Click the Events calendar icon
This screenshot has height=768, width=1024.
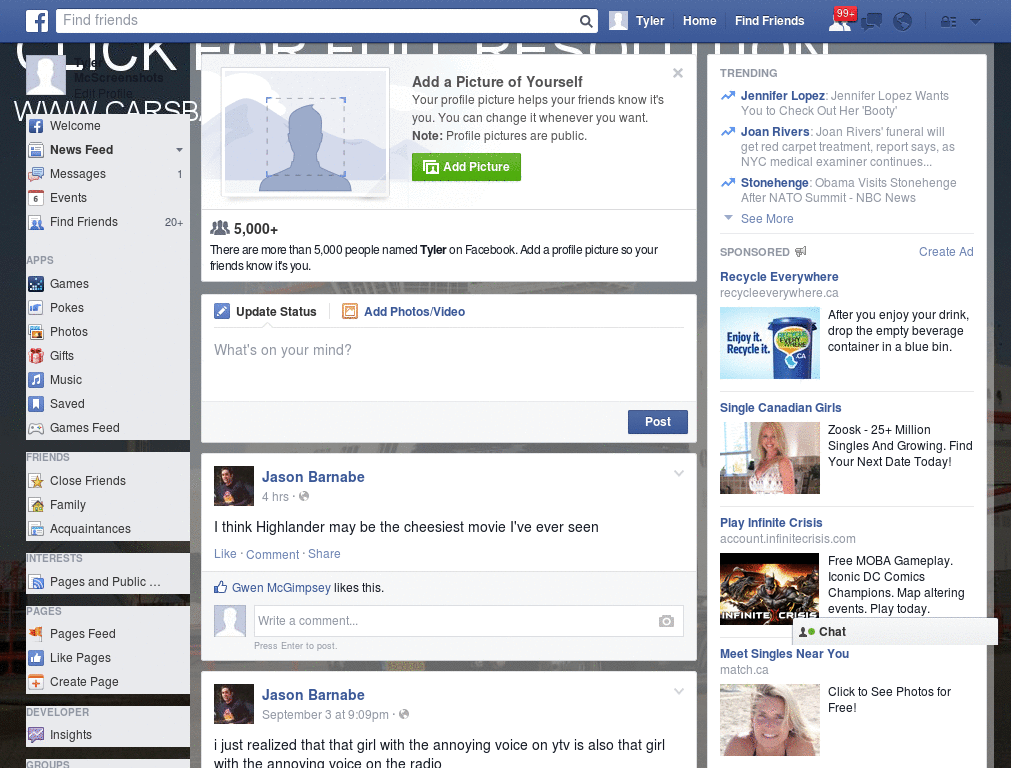coord(36,198)
